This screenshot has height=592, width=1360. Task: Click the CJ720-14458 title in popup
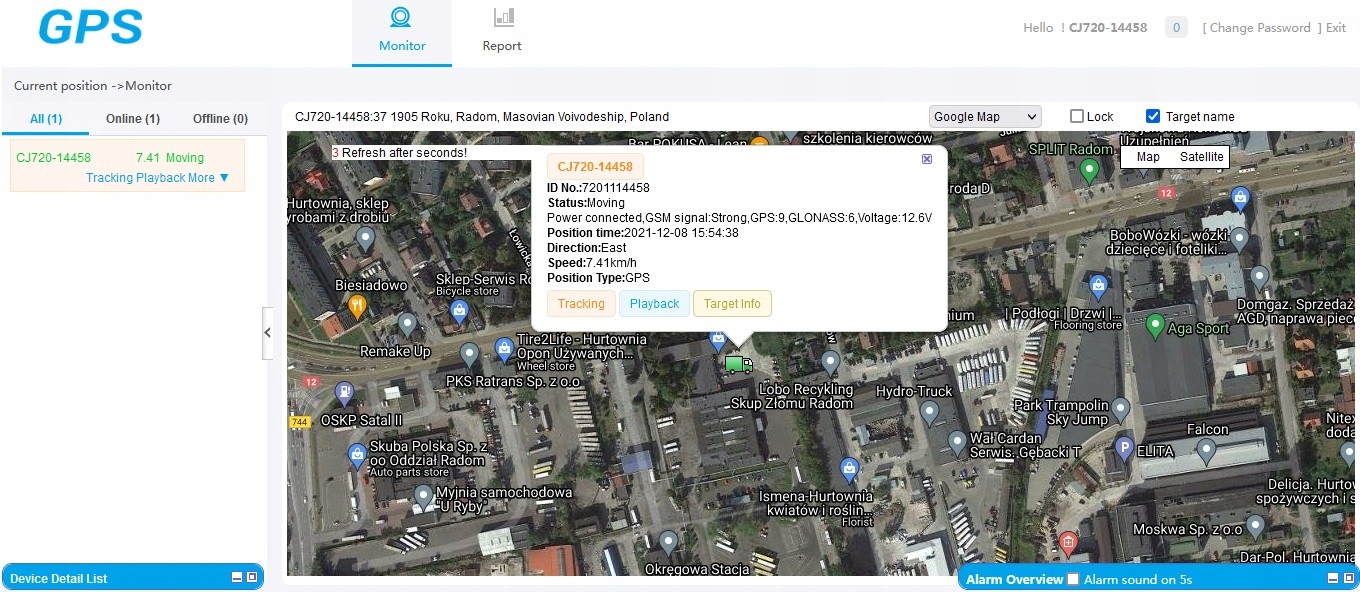tap(595, 167)
